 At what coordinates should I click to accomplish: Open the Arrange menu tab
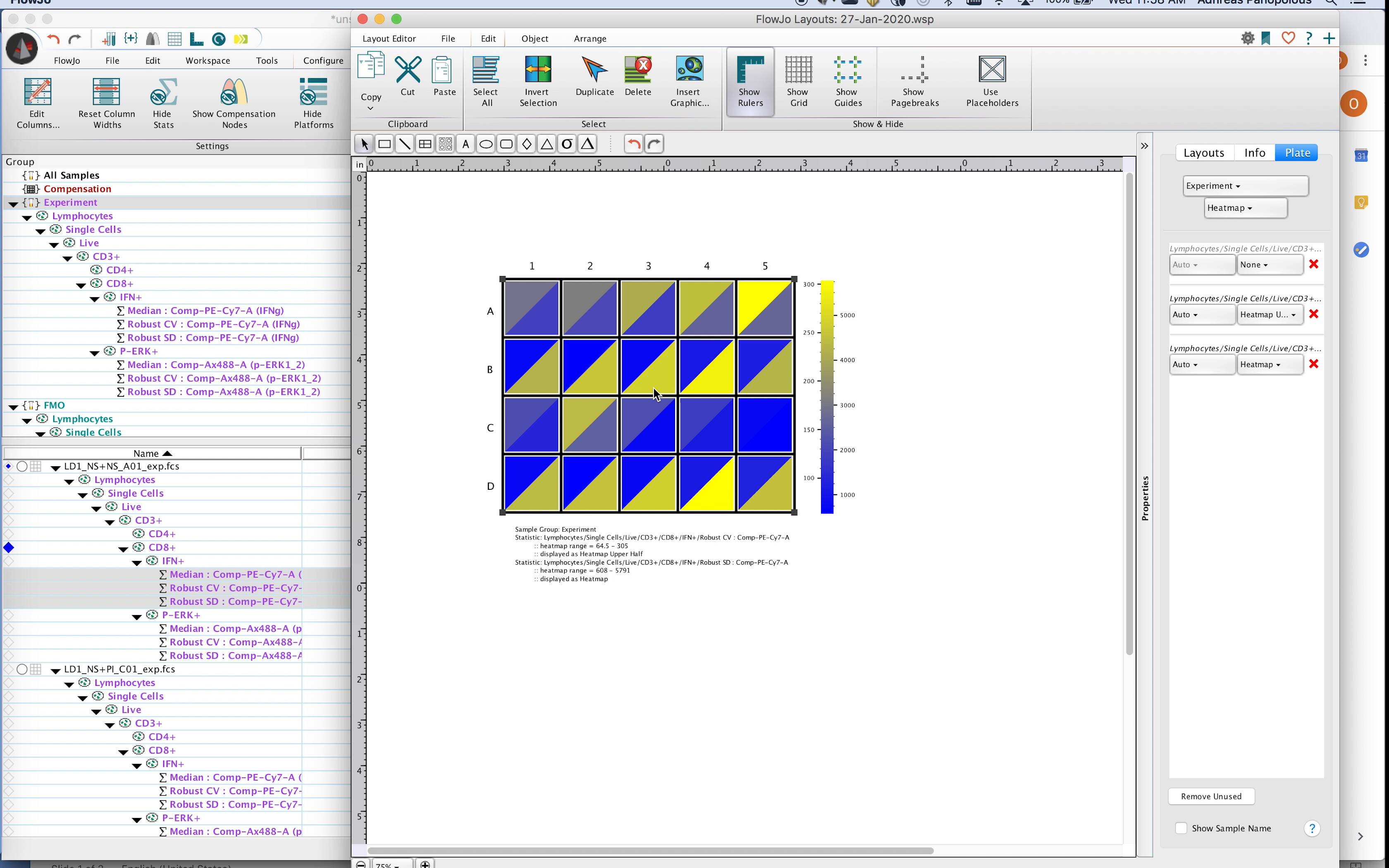[x=589, y=38]
